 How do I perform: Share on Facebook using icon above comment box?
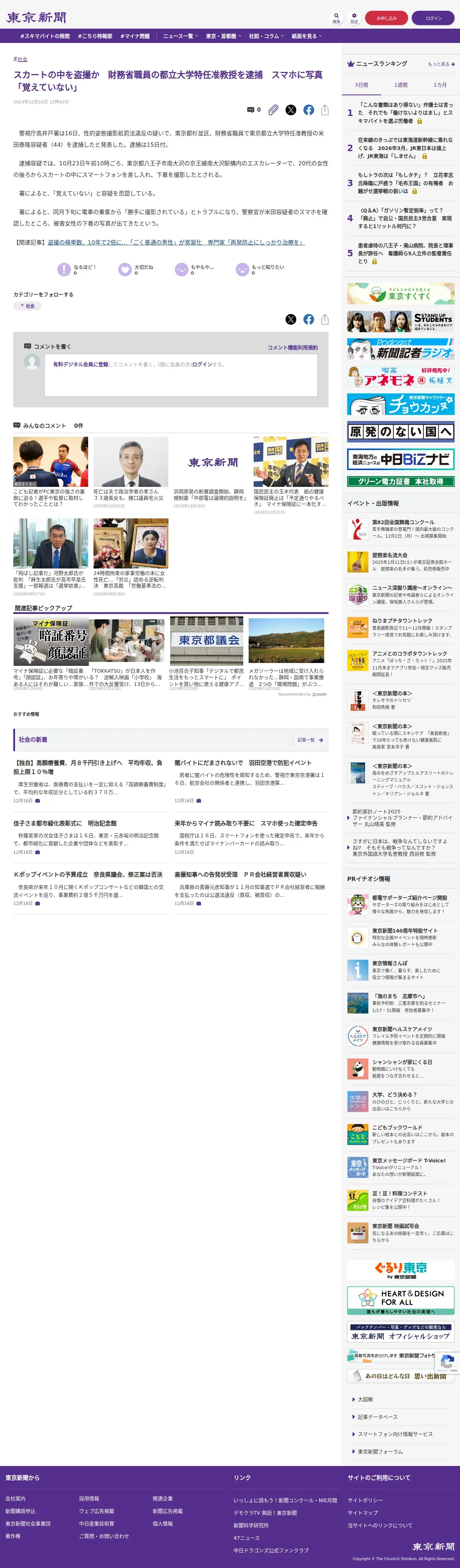309,320
